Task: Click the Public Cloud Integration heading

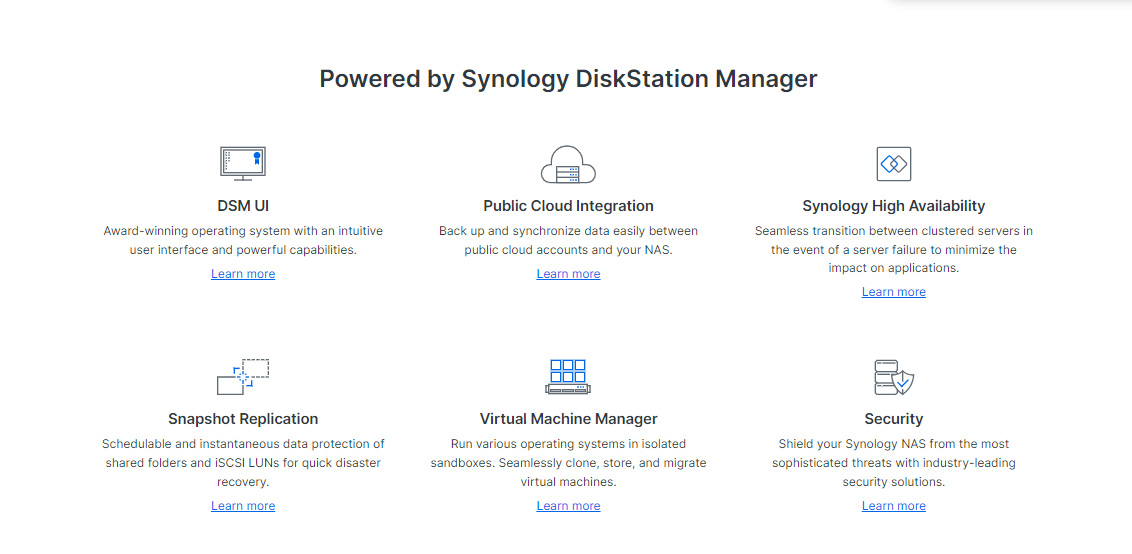Action: point(568,206)
